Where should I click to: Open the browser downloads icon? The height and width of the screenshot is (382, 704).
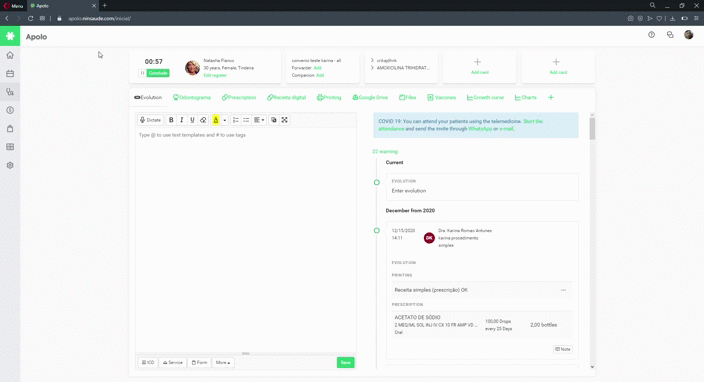[672, 18]
